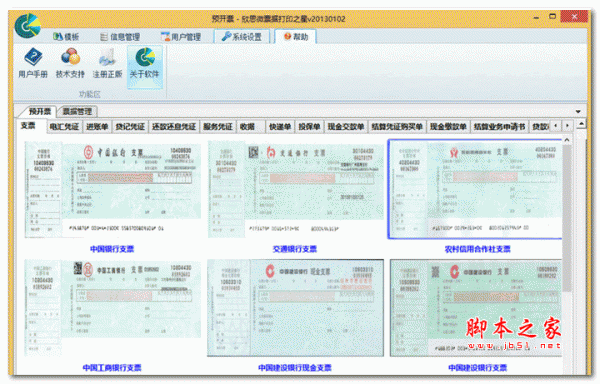600x384 pixels.
Task: Click the outer panel scroll up arrow
Action: pos(581,124)
